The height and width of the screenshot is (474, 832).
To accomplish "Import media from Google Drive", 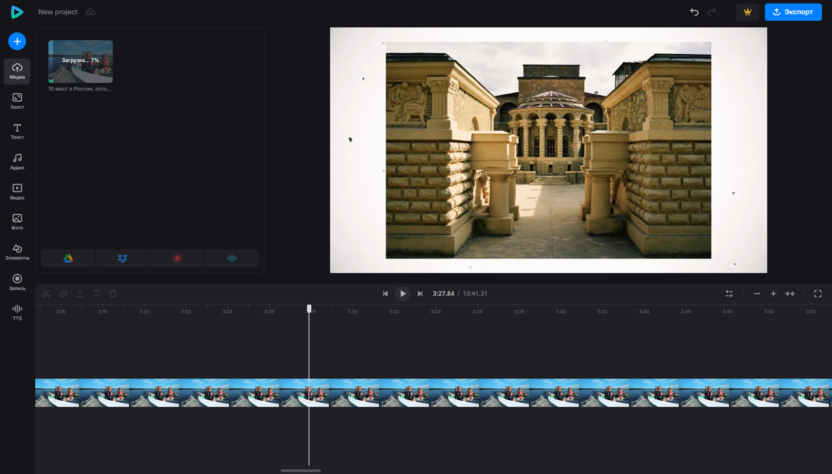I will pos(69,258).
